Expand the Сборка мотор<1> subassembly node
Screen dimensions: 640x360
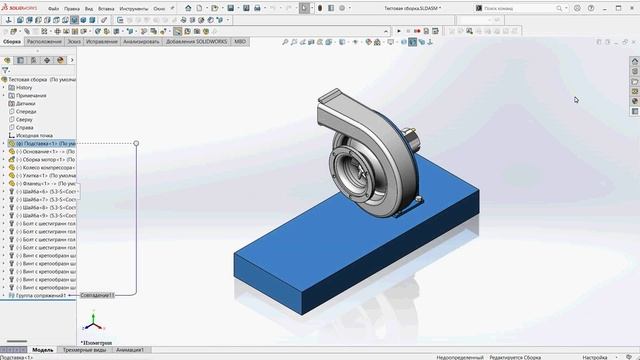[4, 160]
